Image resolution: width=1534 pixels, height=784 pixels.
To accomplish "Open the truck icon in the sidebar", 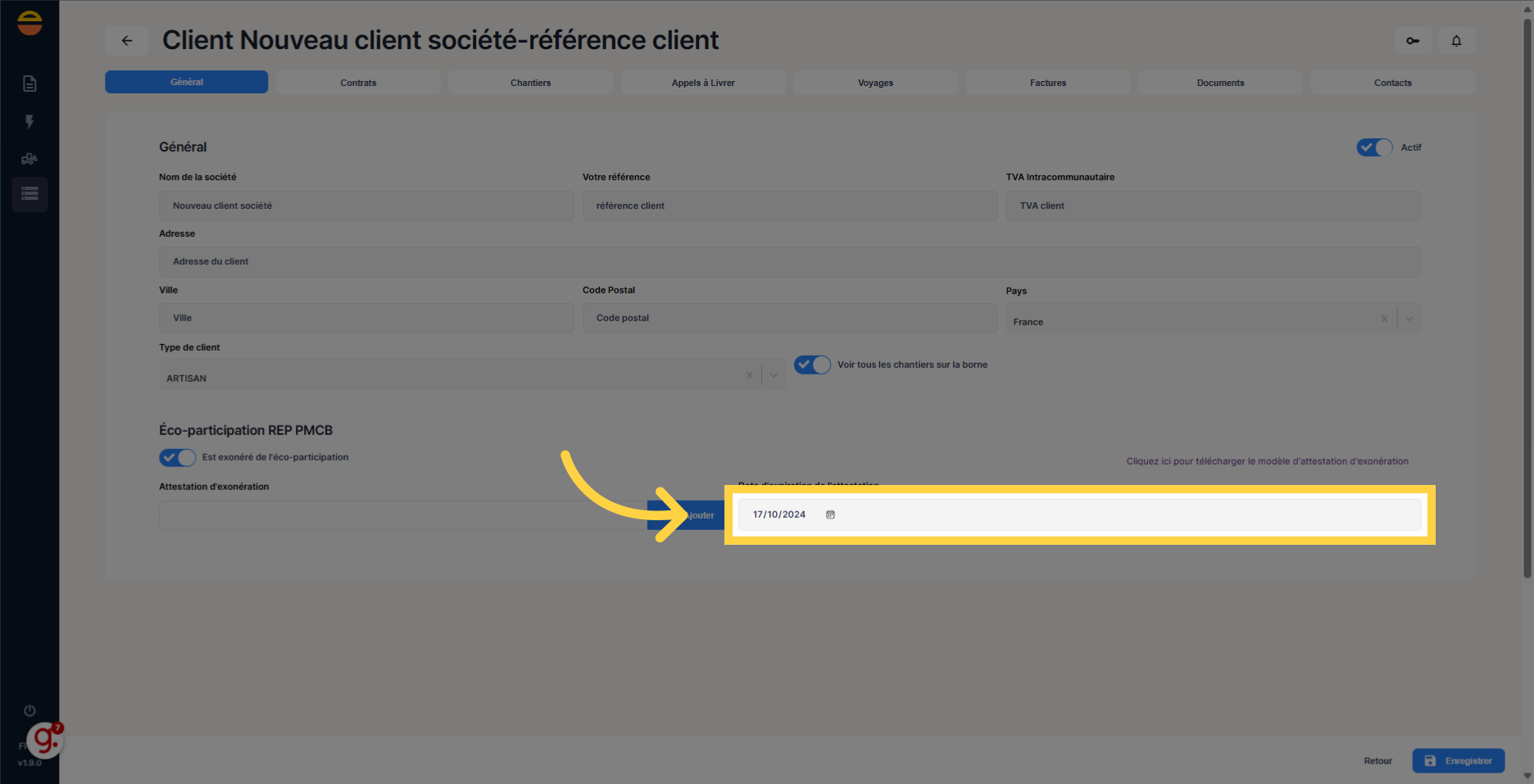I will [x=29, y=159].
